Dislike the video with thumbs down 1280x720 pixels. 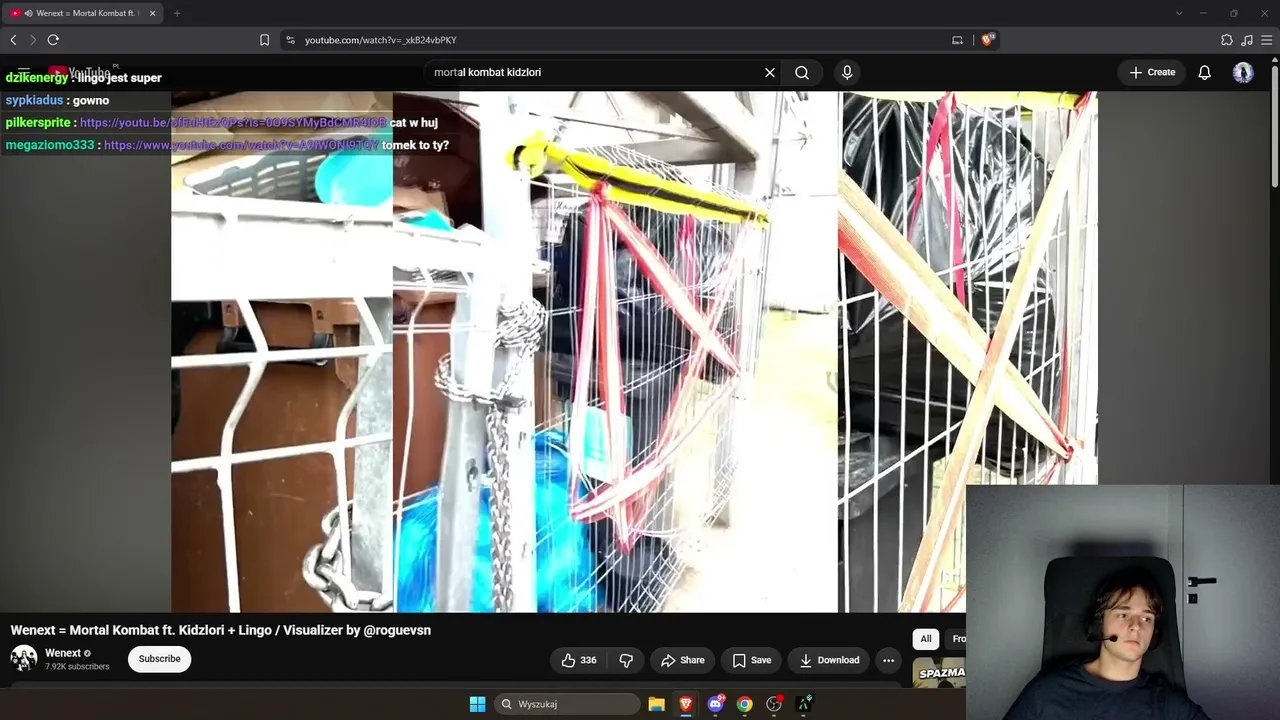(626, 660)
